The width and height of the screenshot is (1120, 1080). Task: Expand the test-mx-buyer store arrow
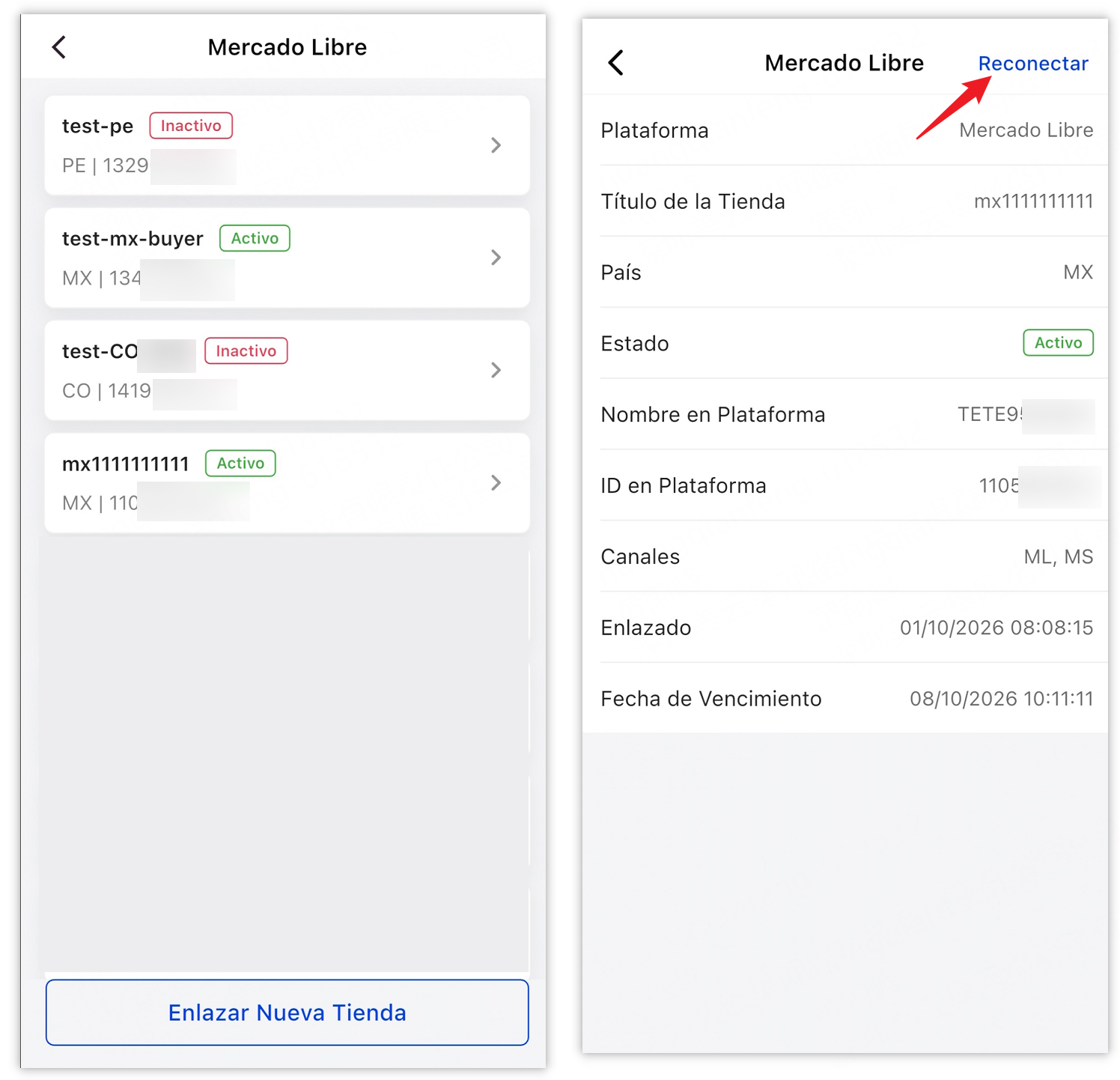(496, 258)
